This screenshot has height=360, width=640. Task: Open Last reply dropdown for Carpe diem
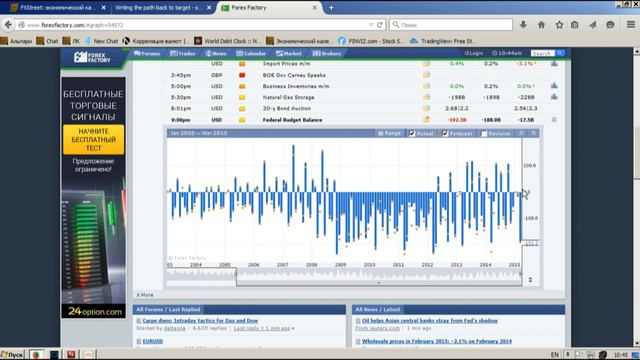tap(264, 328)
